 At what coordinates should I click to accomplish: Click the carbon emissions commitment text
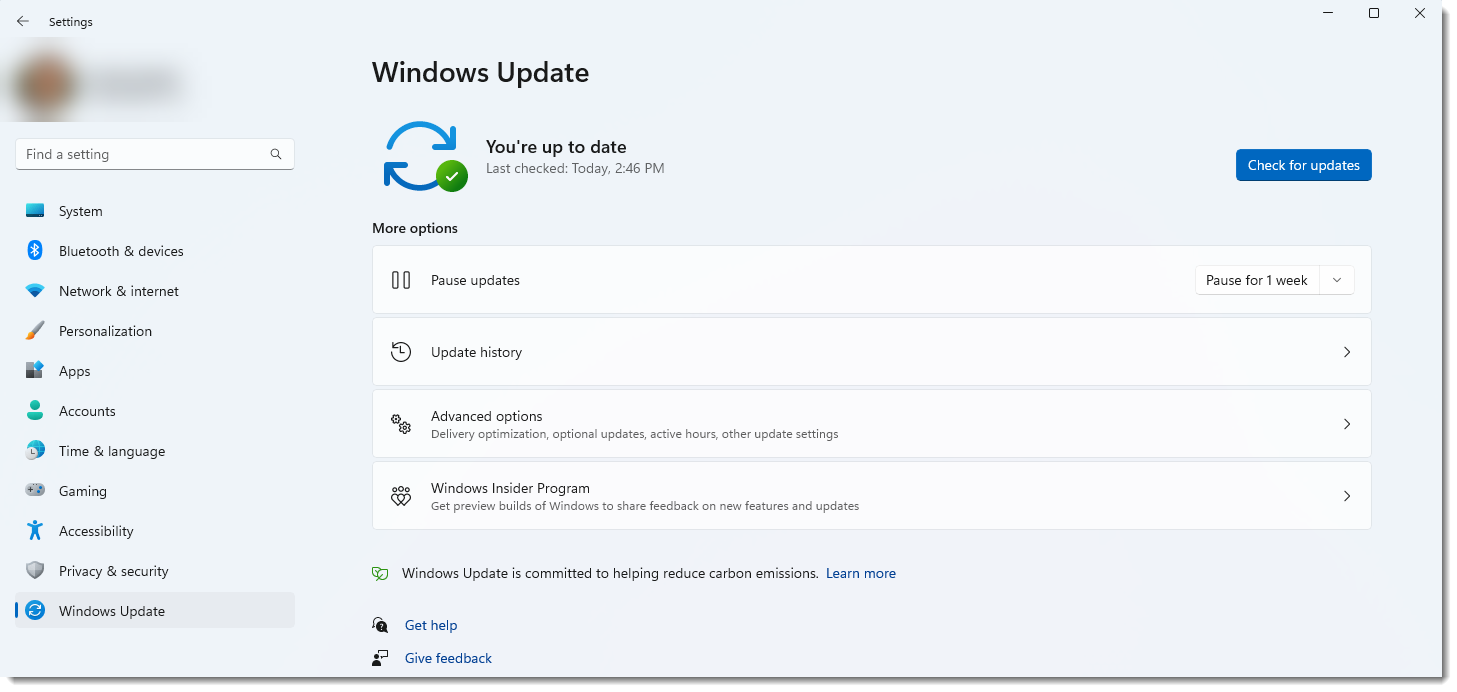[x=610, y=574]
